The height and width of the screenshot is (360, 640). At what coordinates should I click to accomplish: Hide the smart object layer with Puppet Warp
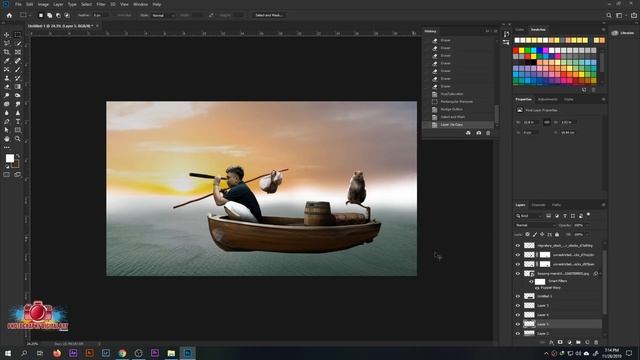[518, 273]
